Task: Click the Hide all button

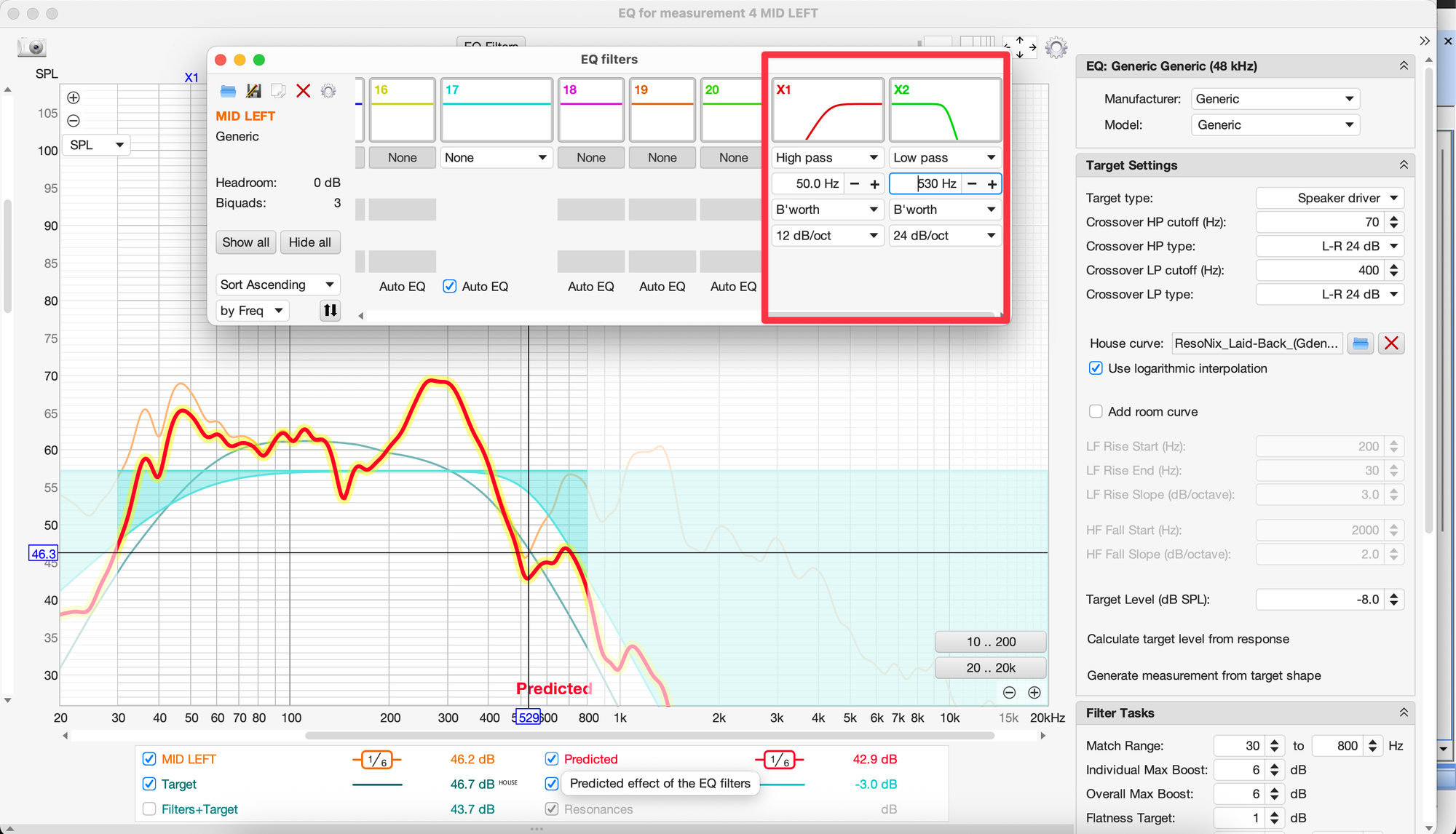Action: 309,242
